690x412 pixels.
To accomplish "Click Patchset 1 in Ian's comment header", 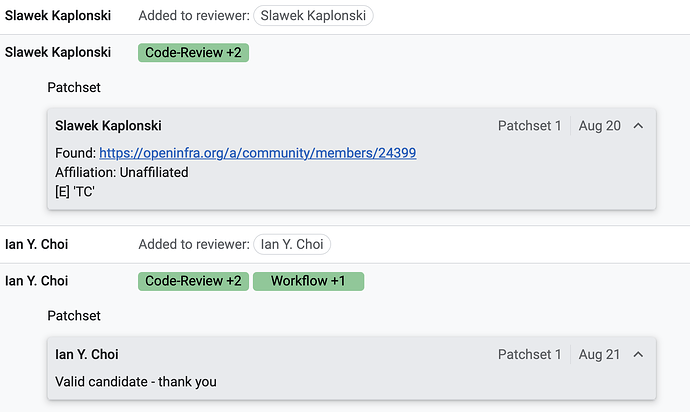I will [529, 354].
